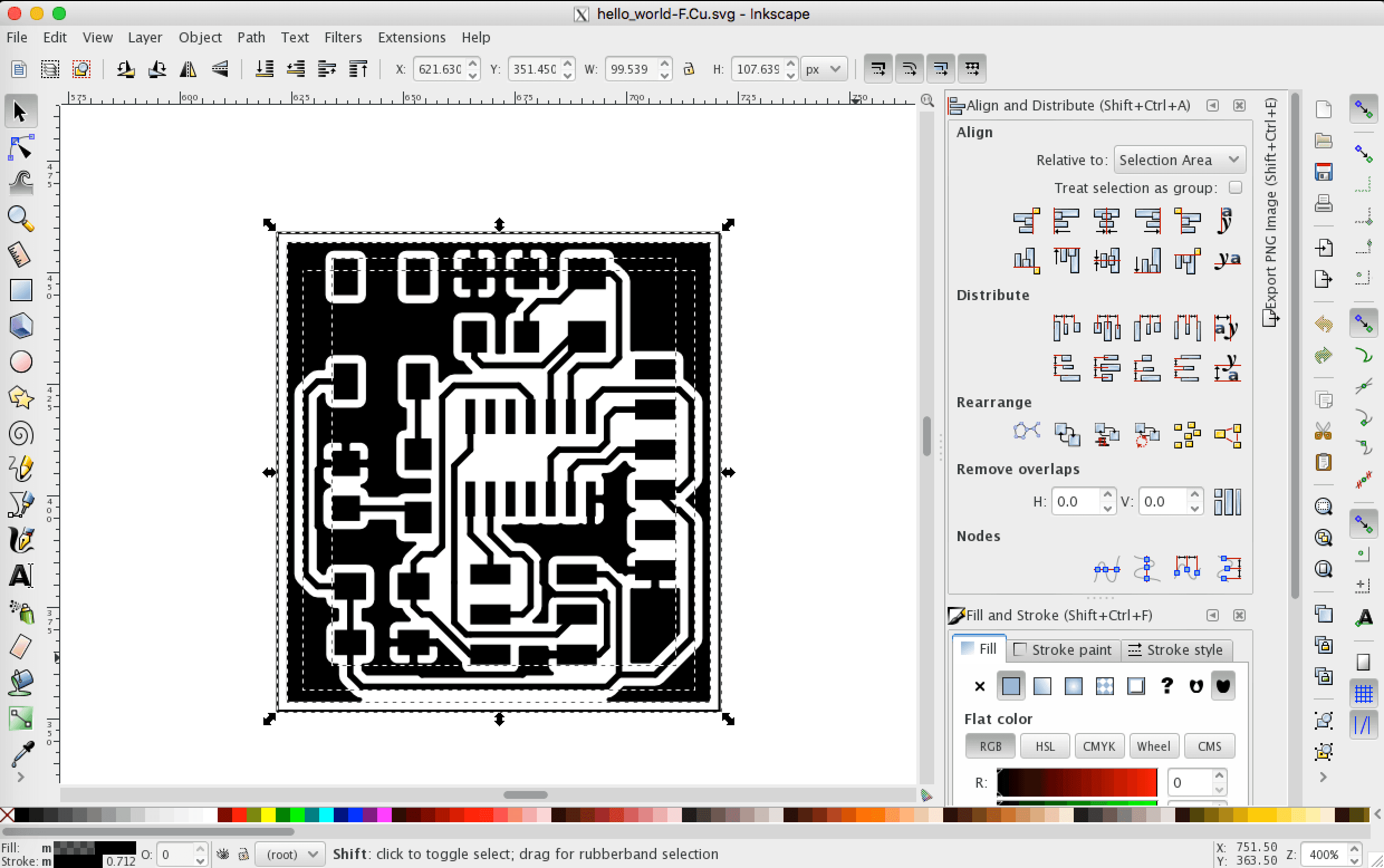Screen dimensions: 1384x868
Task: Choose the Wheel color mode button
Action: coord(1153,746)
